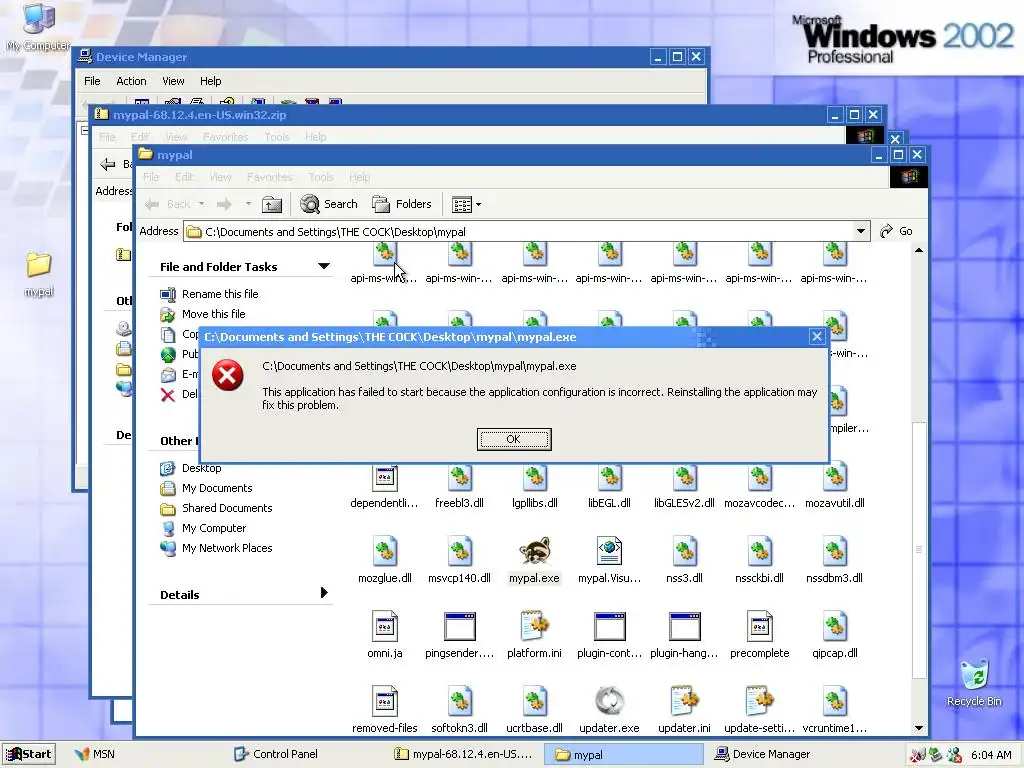Select the msvcp140.dll file icon
The width and height of the screenshot is (1024, 768).
[x=459, y=551]
